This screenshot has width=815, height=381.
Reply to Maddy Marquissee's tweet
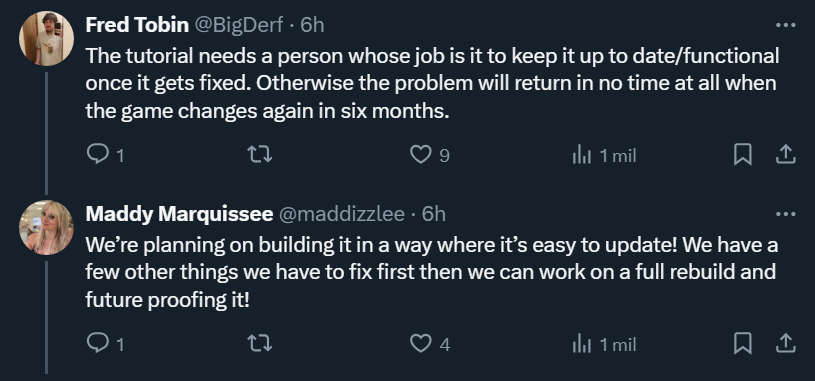(97, 344)
